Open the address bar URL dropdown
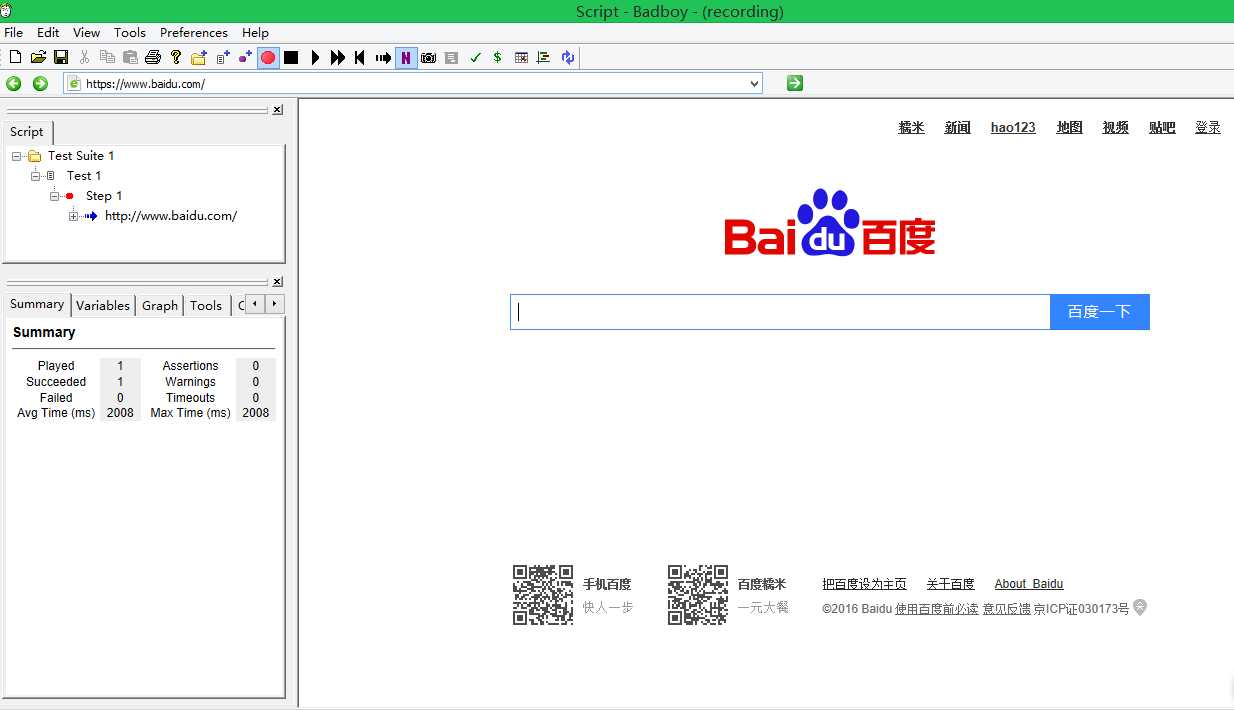This screenshot has width=1234, height=710. tap(754, 84)
